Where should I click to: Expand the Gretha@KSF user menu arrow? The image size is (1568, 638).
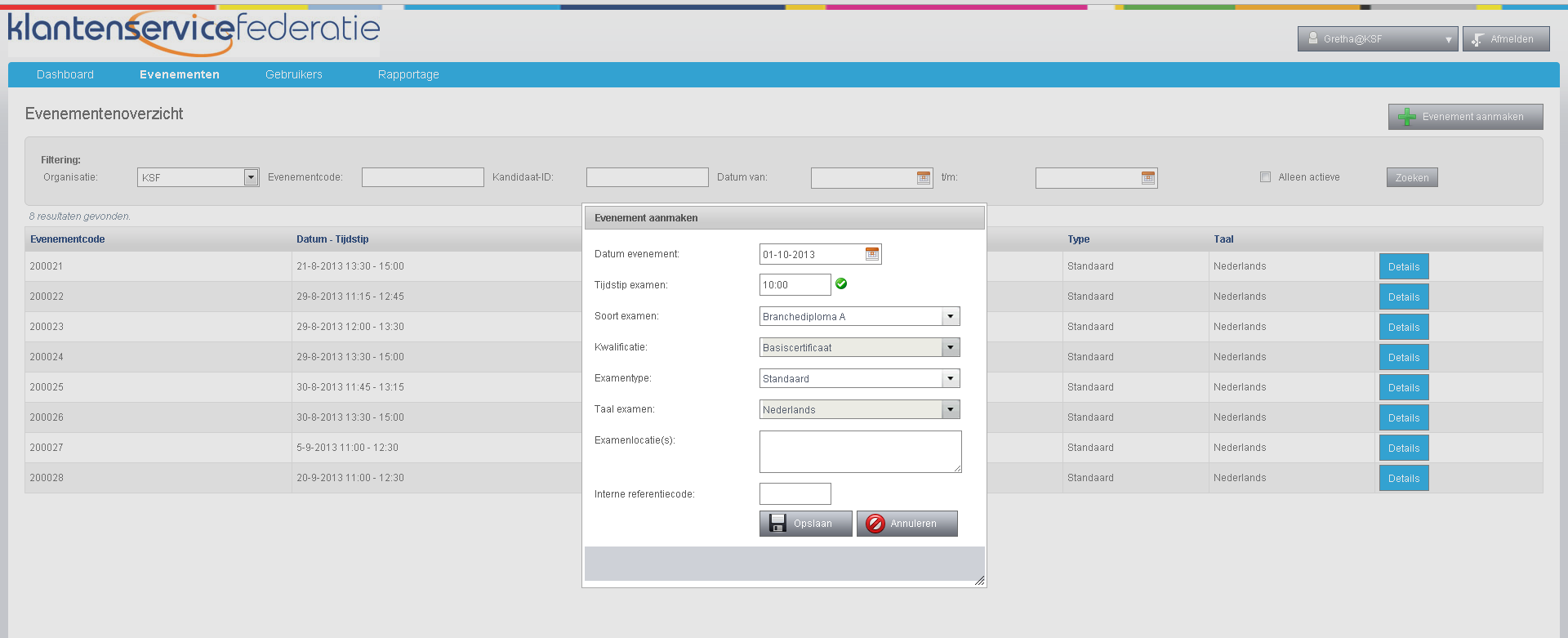[1449, 39]
